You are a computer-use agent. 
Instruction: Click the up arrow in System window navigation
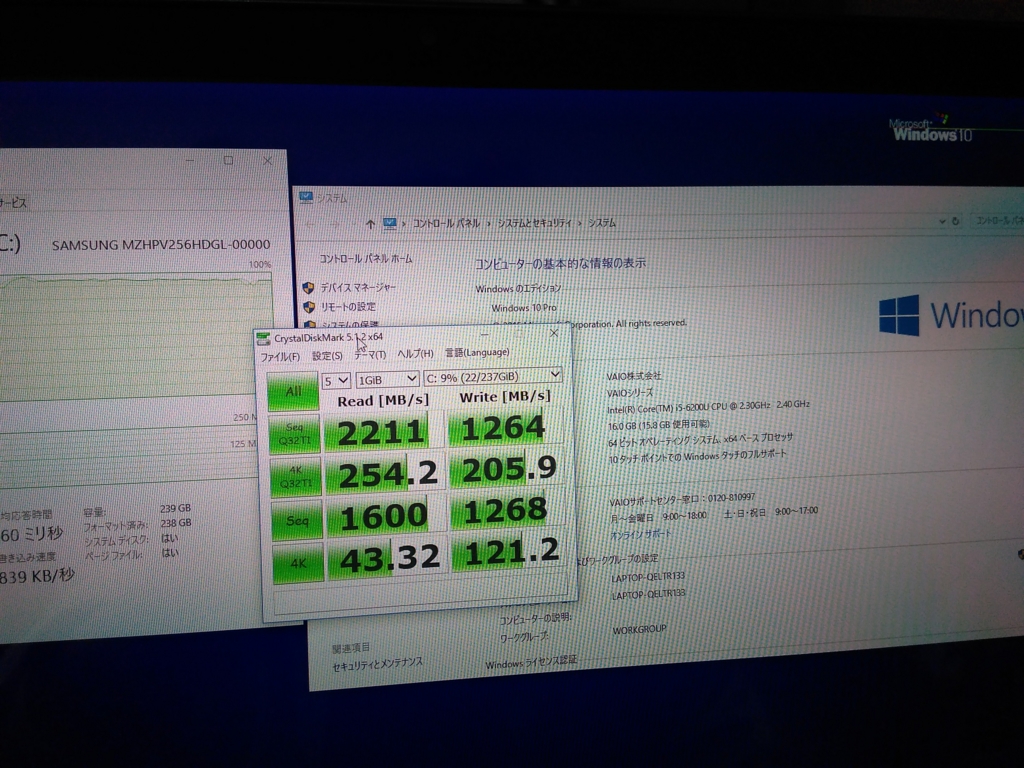[x=370, y=225]
